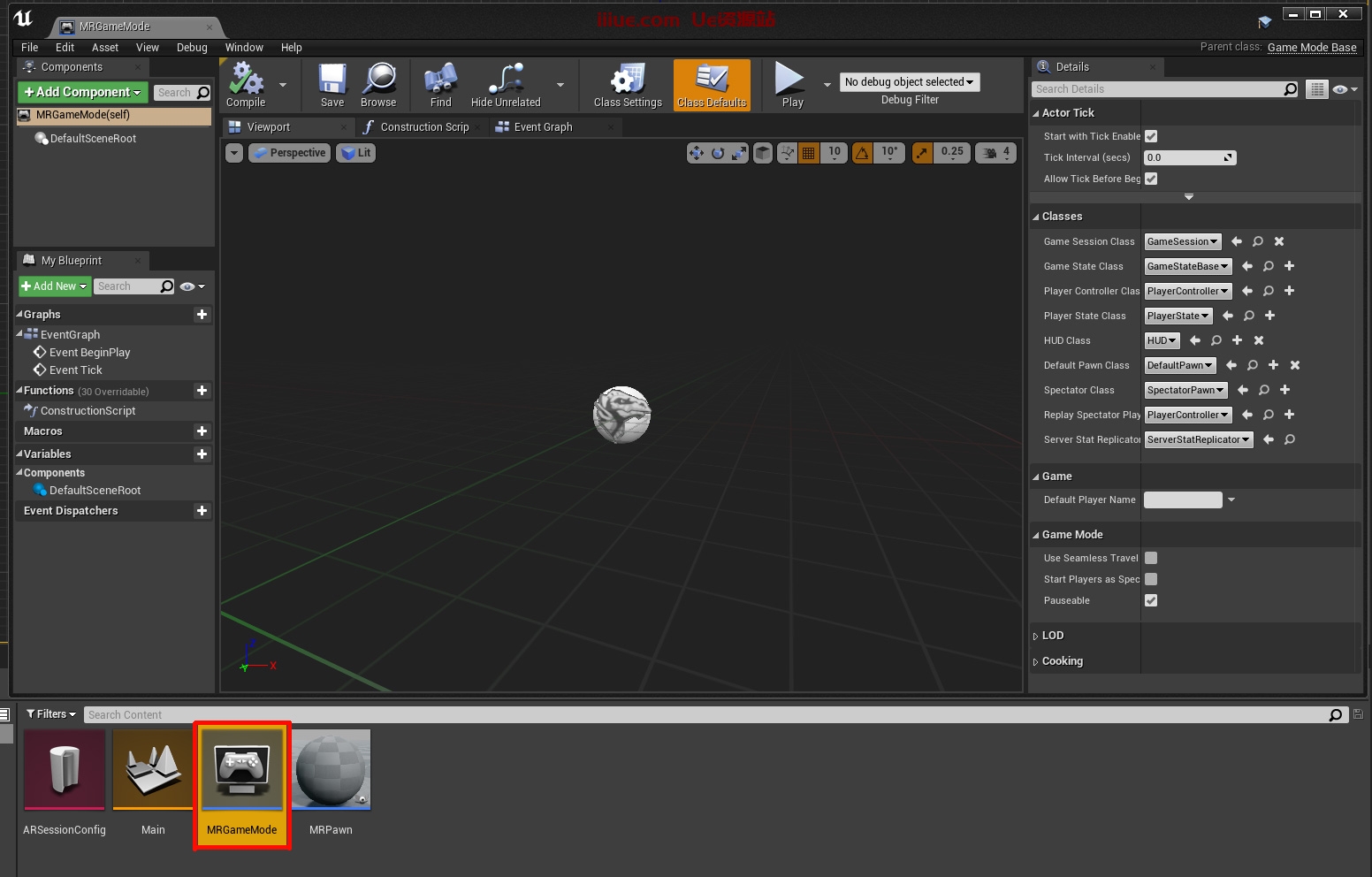Open the Window menu

coord(244,48)
